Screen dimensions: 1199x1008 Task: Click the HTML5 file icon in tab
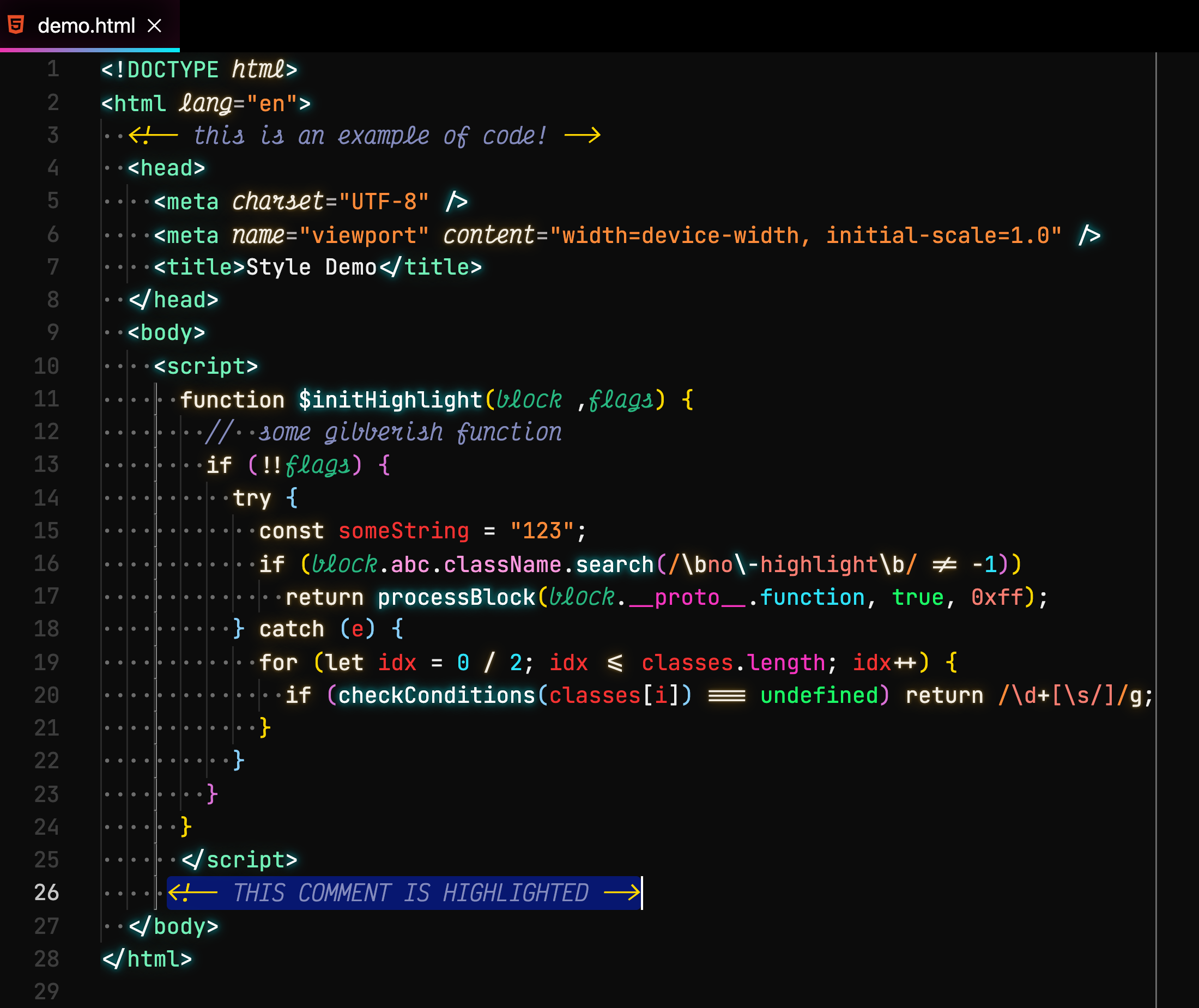pyautogui.click(x=16, y=25)
